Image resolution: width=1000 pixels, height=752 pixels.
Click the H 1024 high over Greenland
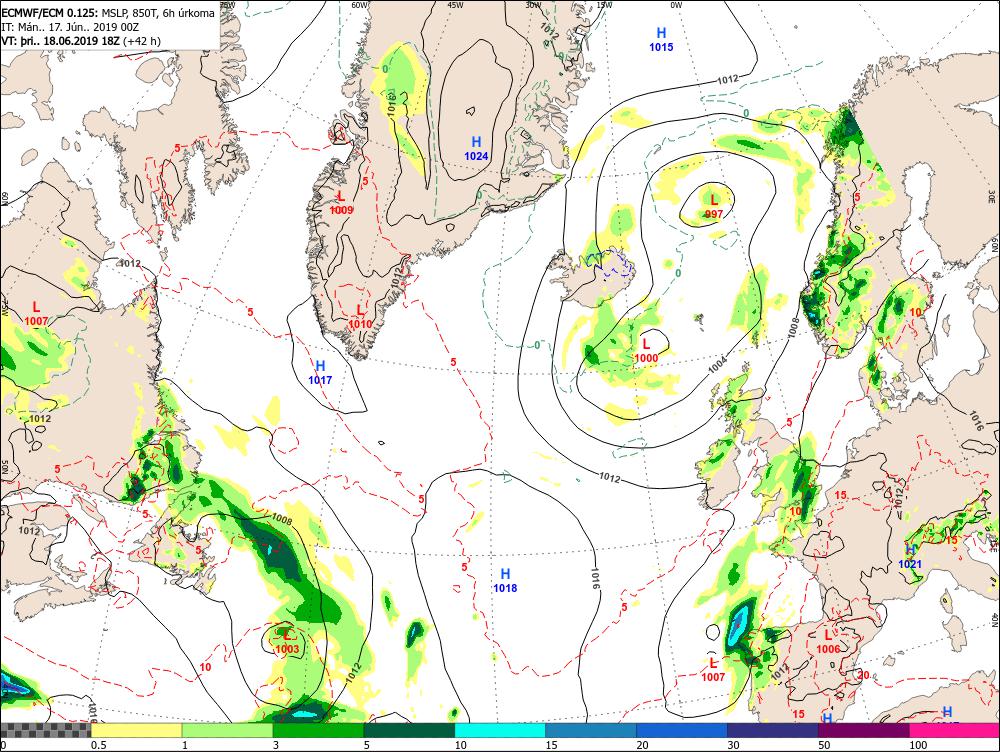pos(476,148)
